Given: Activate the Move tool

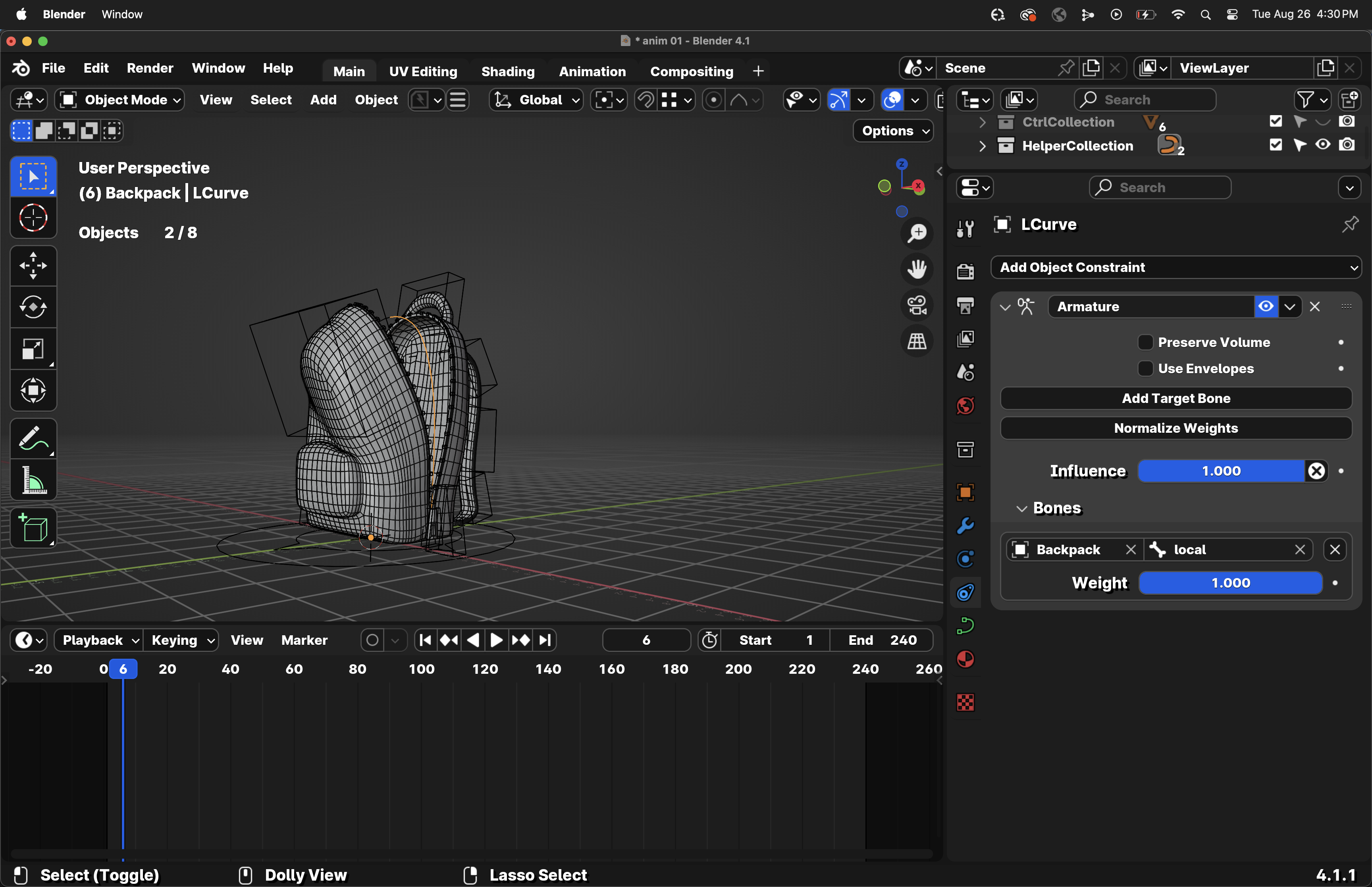Looking at the screenshot, I should coord(33,266).
